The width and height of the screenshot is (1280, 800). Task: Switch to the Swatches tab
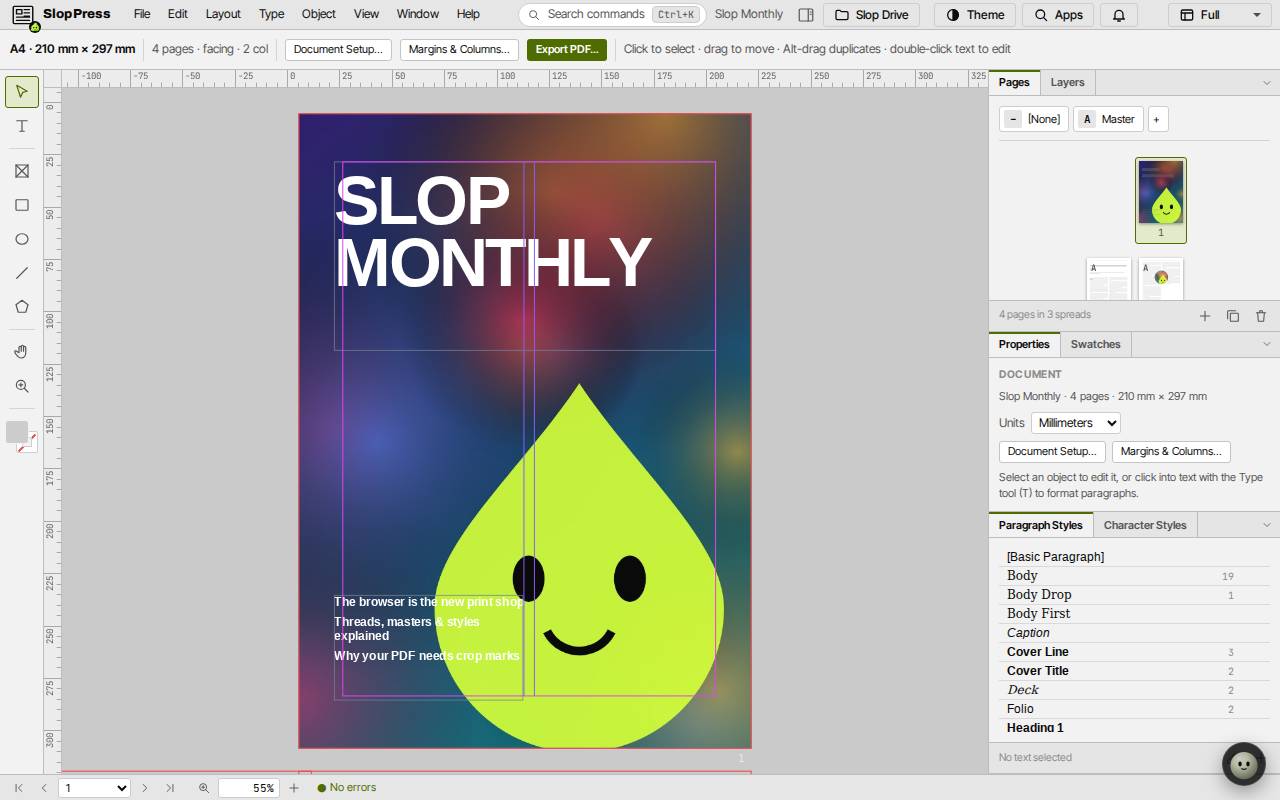[x=1095, y=344]
